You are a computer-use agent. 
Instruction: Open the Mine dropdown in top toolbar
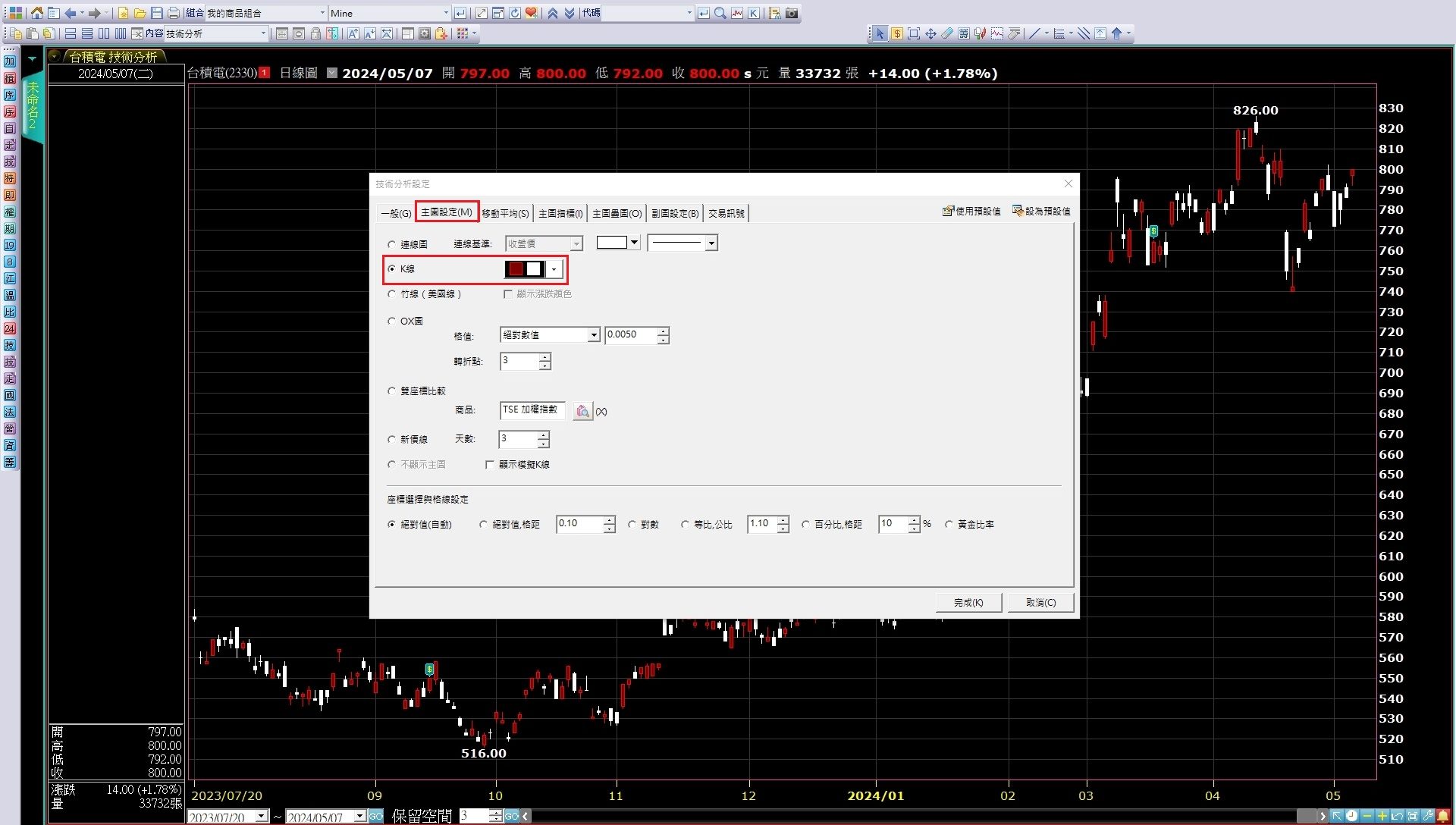pos(445,13)
